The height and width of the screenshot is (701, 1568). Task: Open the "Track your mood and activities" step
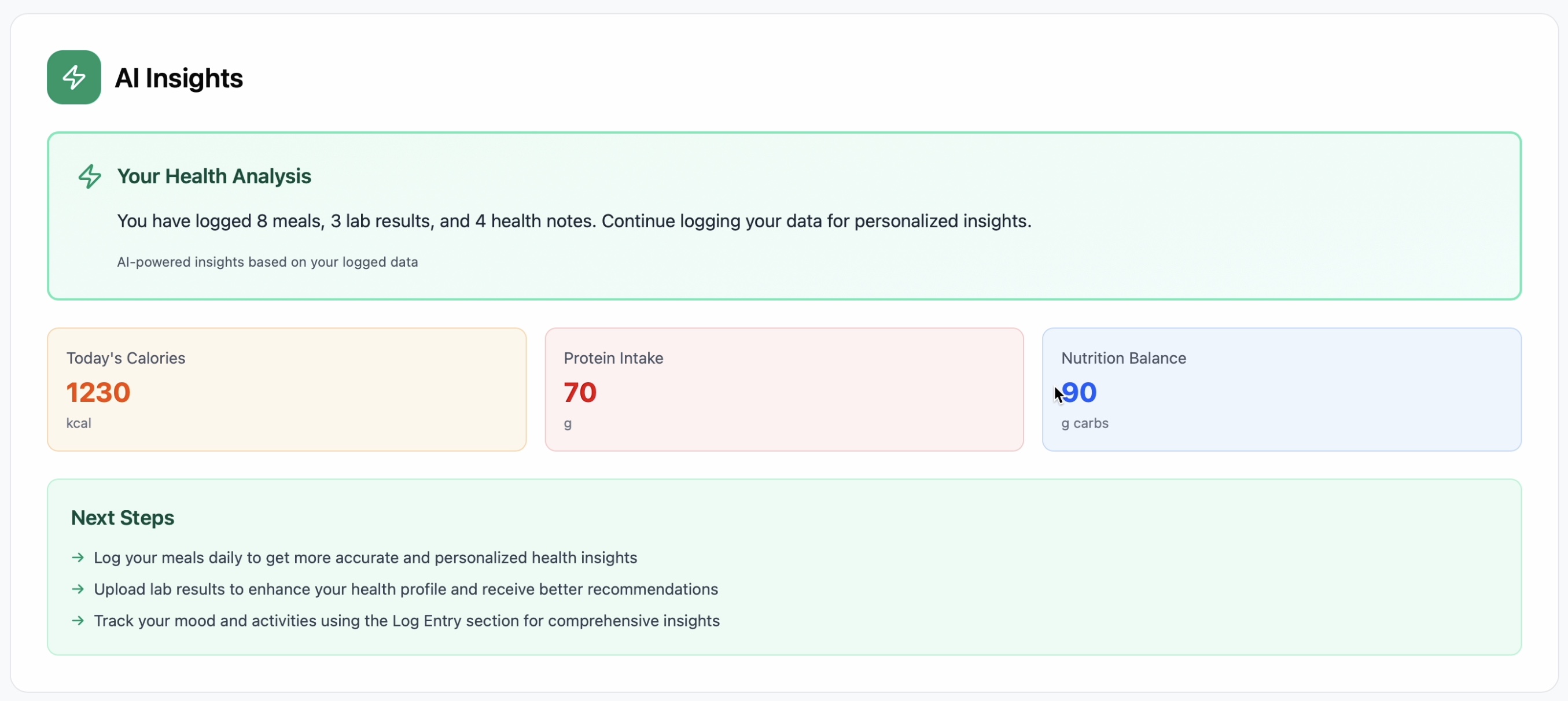pos(407,621)
